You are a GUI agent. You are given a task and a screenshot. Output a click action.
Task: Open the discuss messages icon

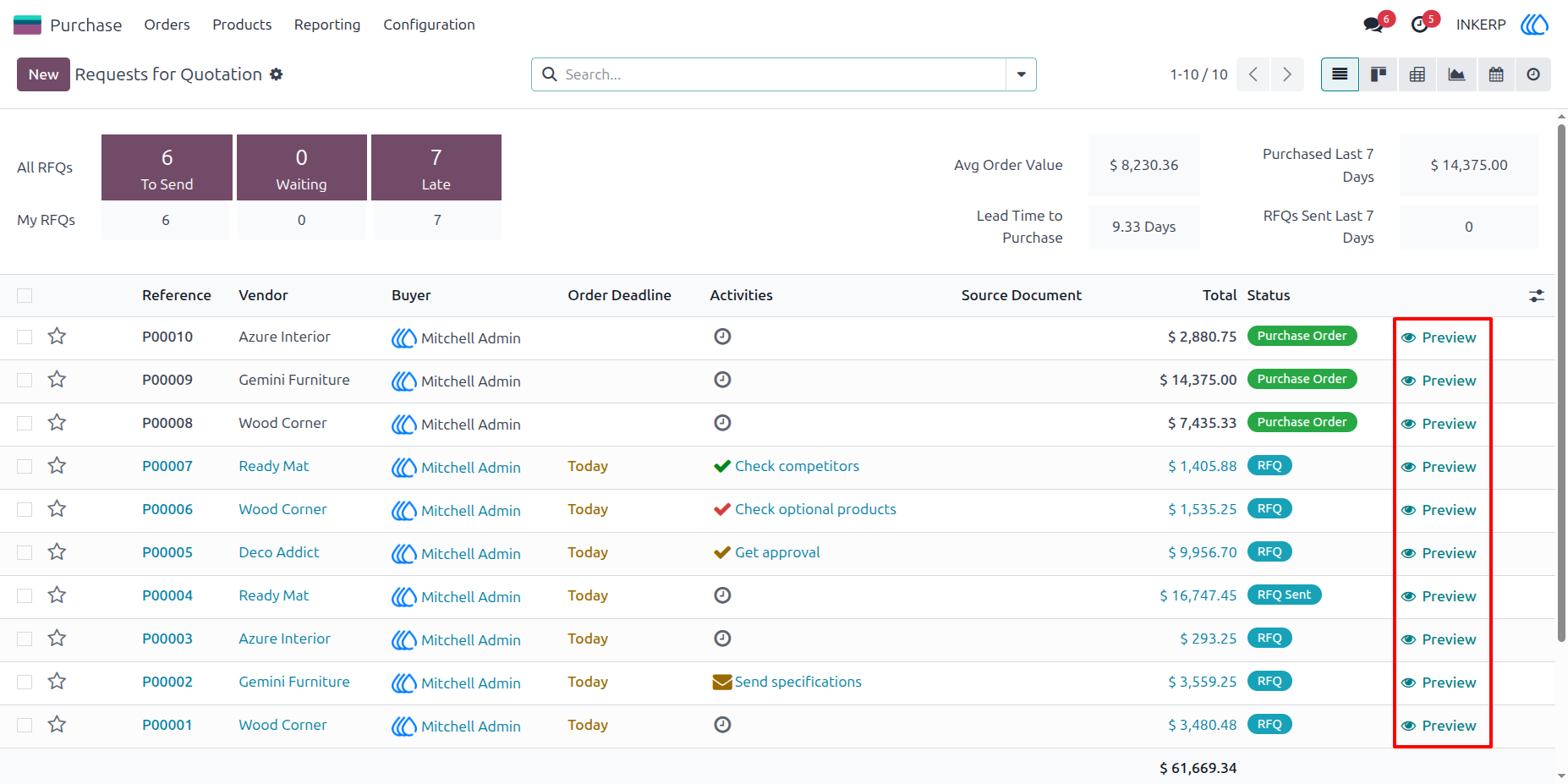1374,25
